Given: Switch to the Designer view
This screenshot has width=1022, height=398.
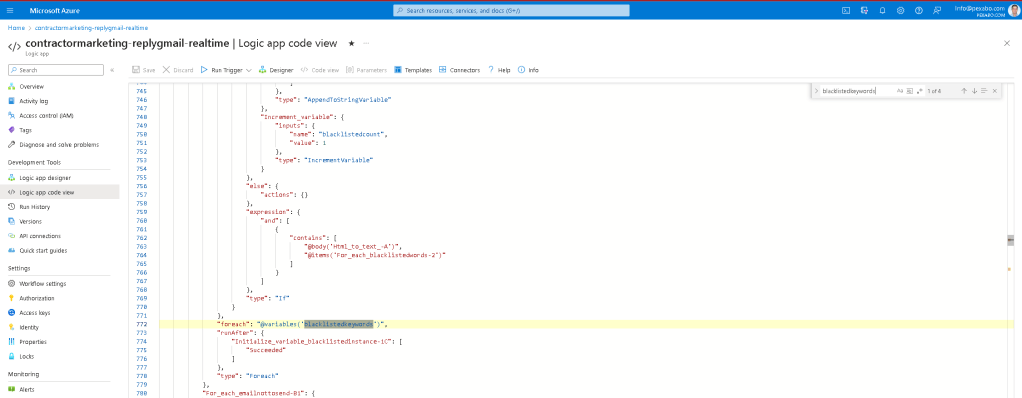Looking at the screenshot, I should point(276,70).
